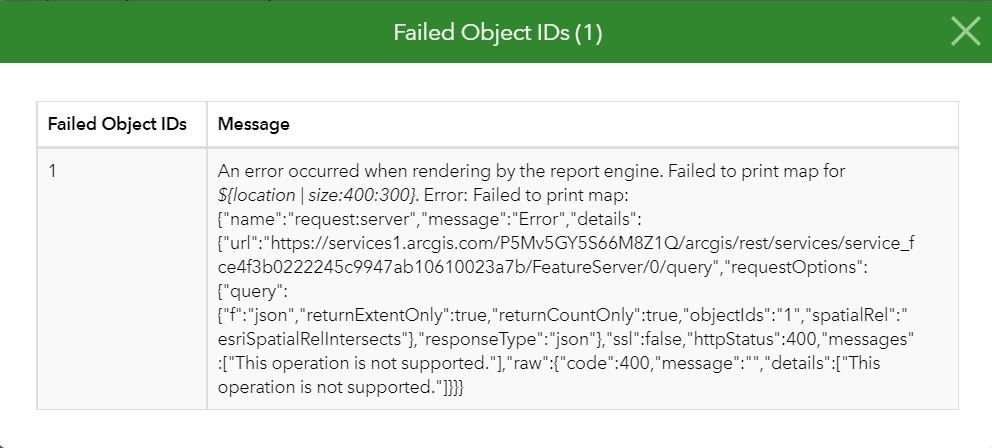Click the failed object ID "1" cell
The width and height of the screenshot is (992, 448).
[53, 171]
